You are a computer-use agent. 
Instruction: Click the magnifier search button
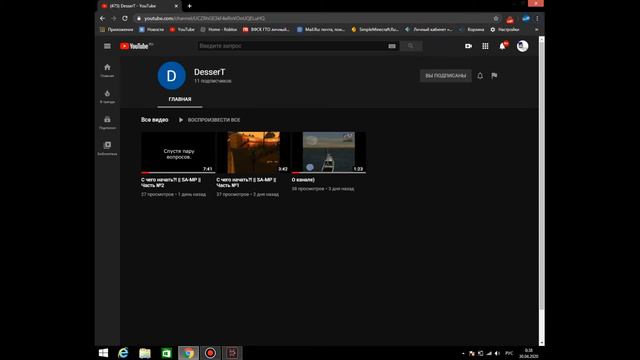click(x=411, y=46)
